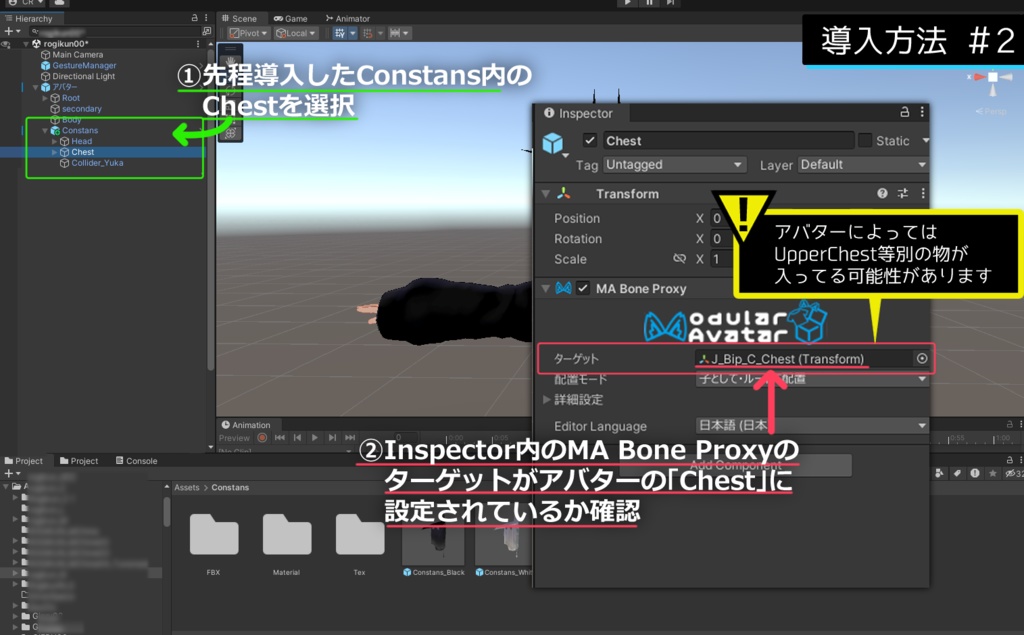This screenshot has height=635, width=1024.
Task: Toggle scene visibility eye in Hierarchy
Action: (x=7, y=44)
